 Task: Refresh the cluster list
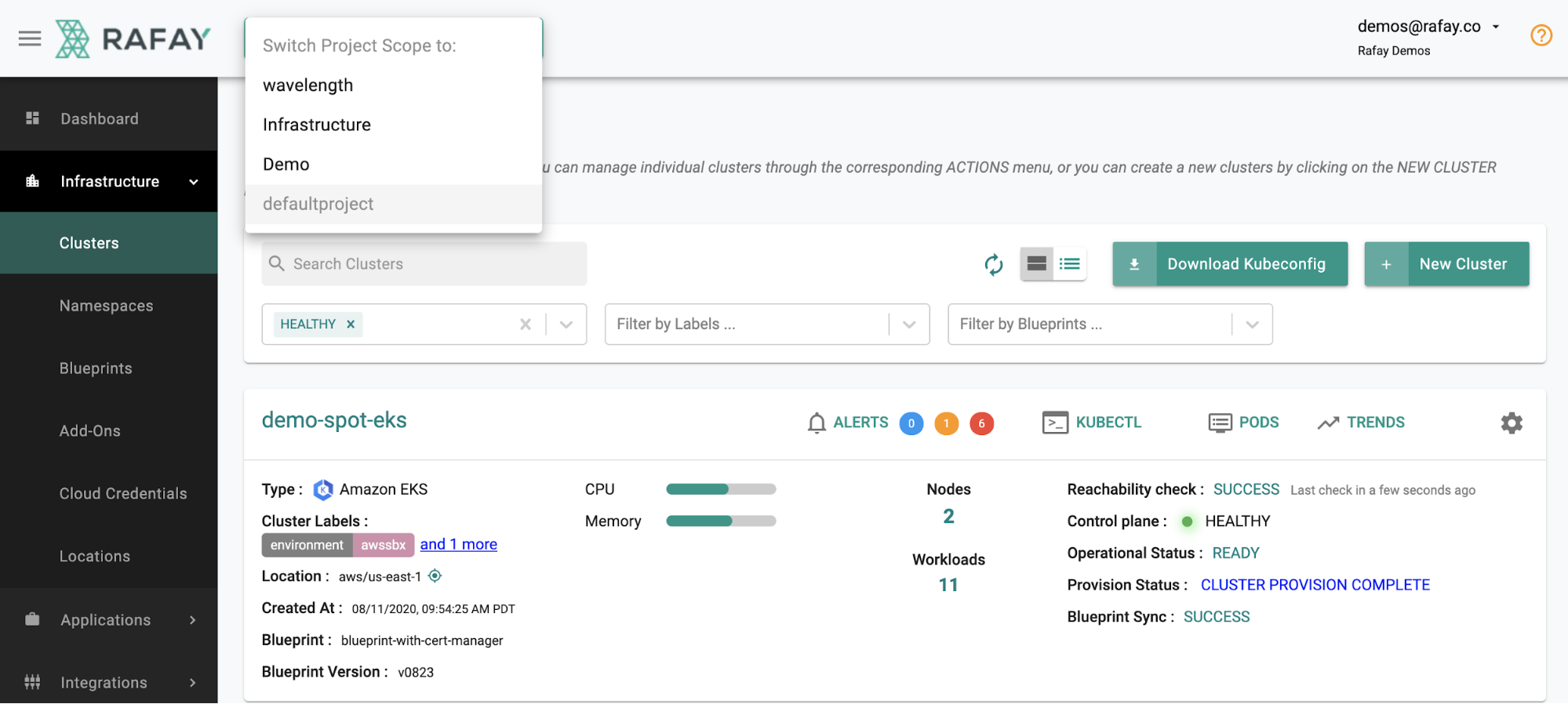994,264
